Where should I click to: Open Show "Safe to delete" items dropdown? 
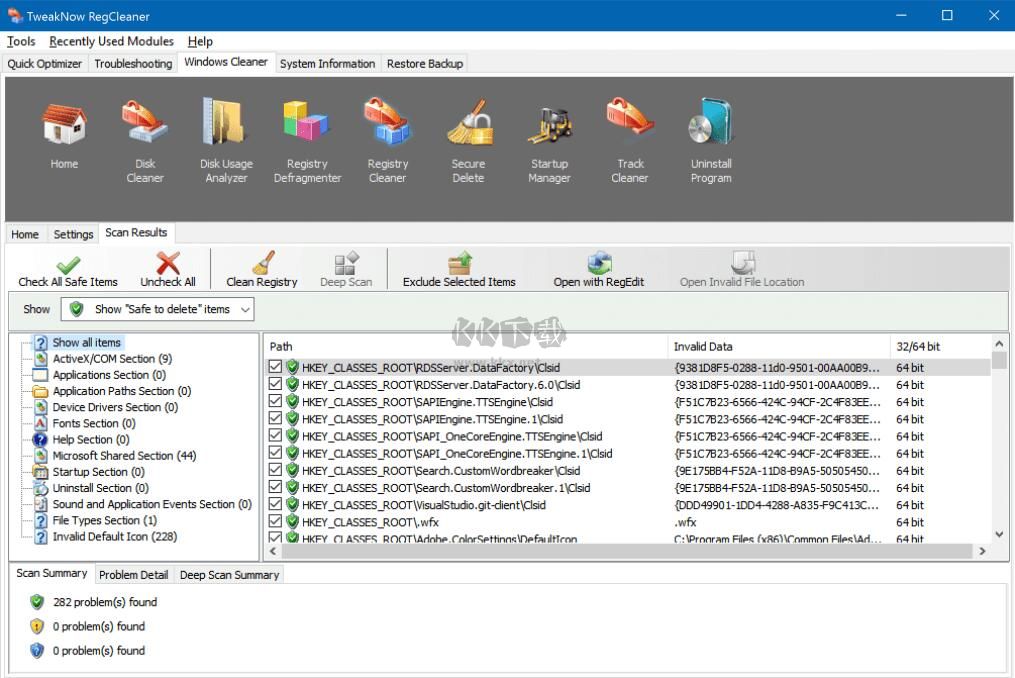point(157,309)
